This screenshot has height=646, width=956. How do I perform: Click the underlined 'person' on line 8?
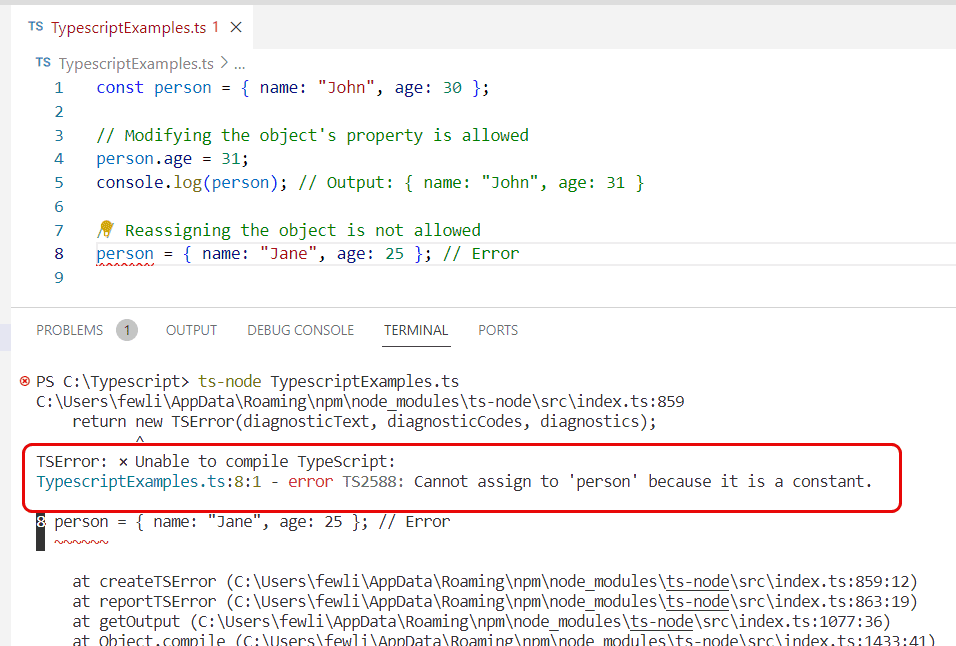point(125,254)
